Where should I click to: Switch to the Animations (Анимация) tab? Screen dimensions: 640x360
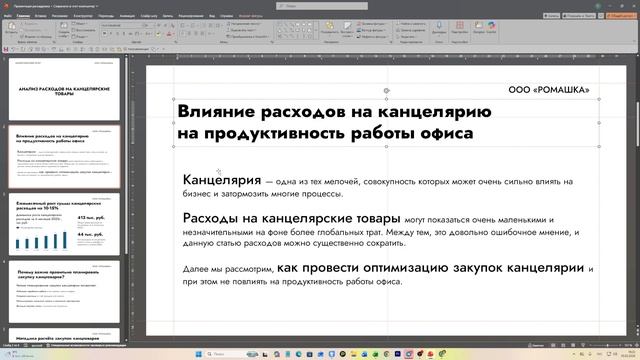[x=127, y=16]
